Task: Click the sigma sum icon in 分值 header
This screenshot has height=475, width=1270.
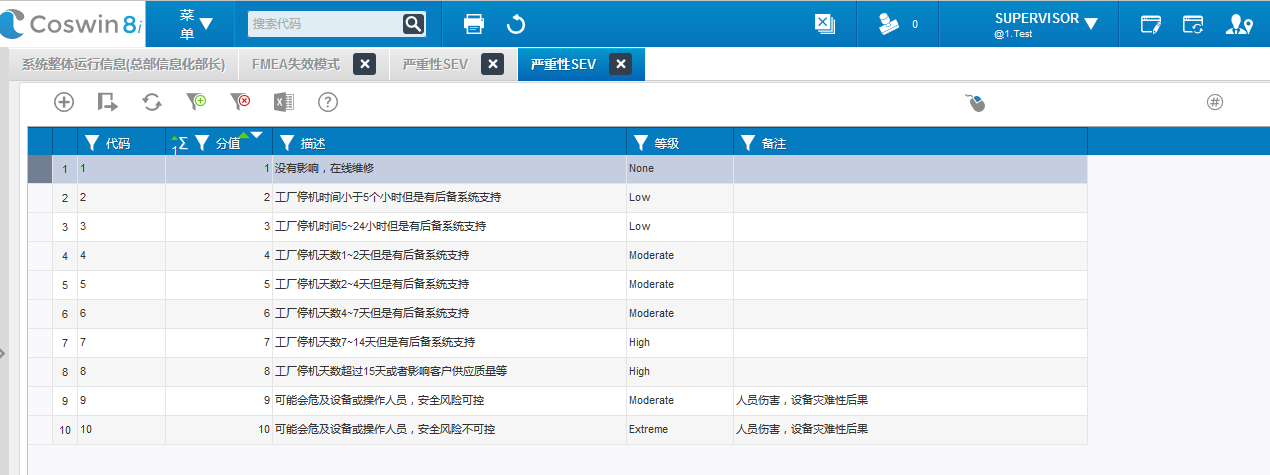Action: [x=183, y=143]
